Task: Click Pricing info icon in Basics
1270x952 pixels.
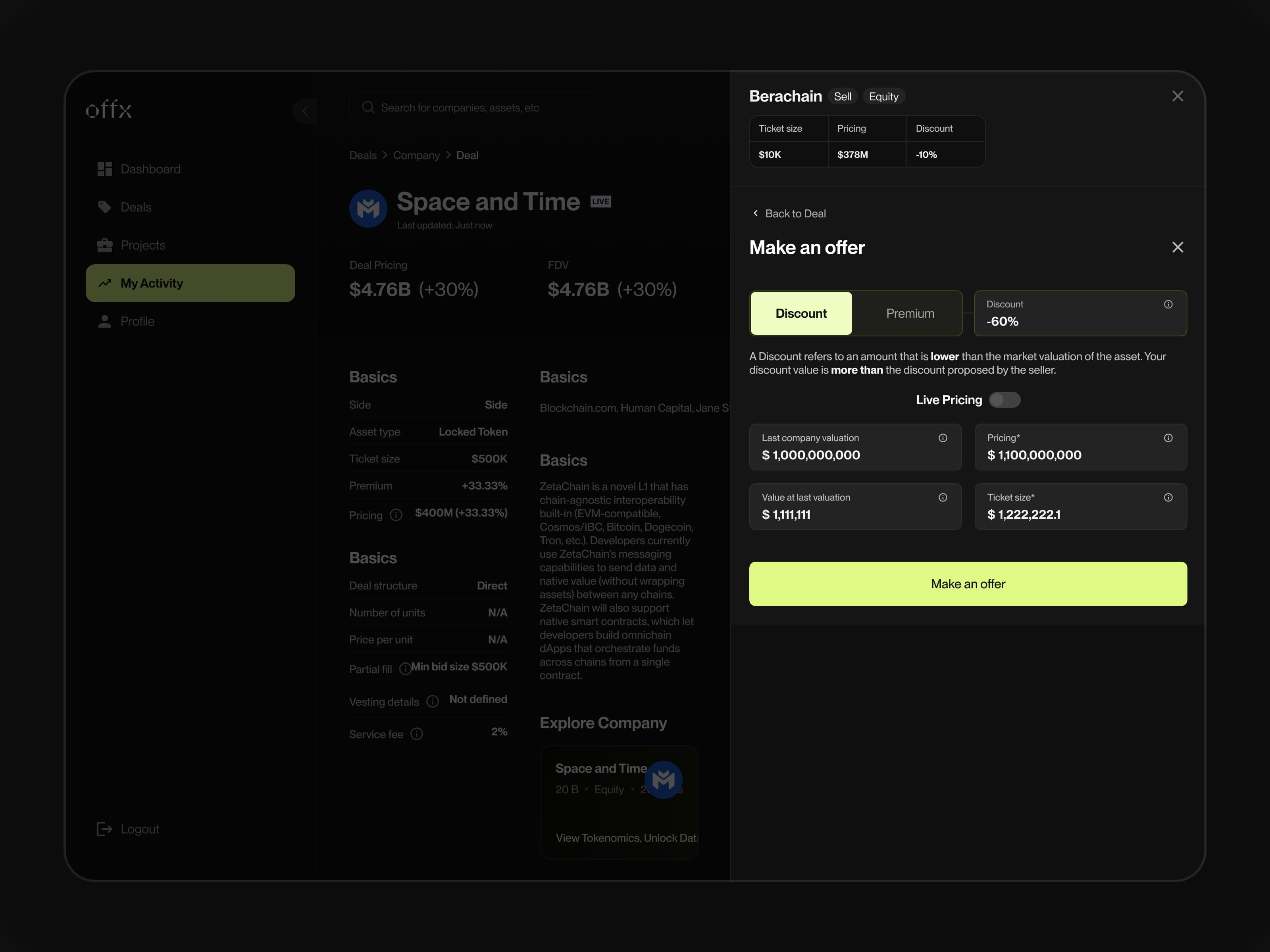Action: (x=396, y=515)
